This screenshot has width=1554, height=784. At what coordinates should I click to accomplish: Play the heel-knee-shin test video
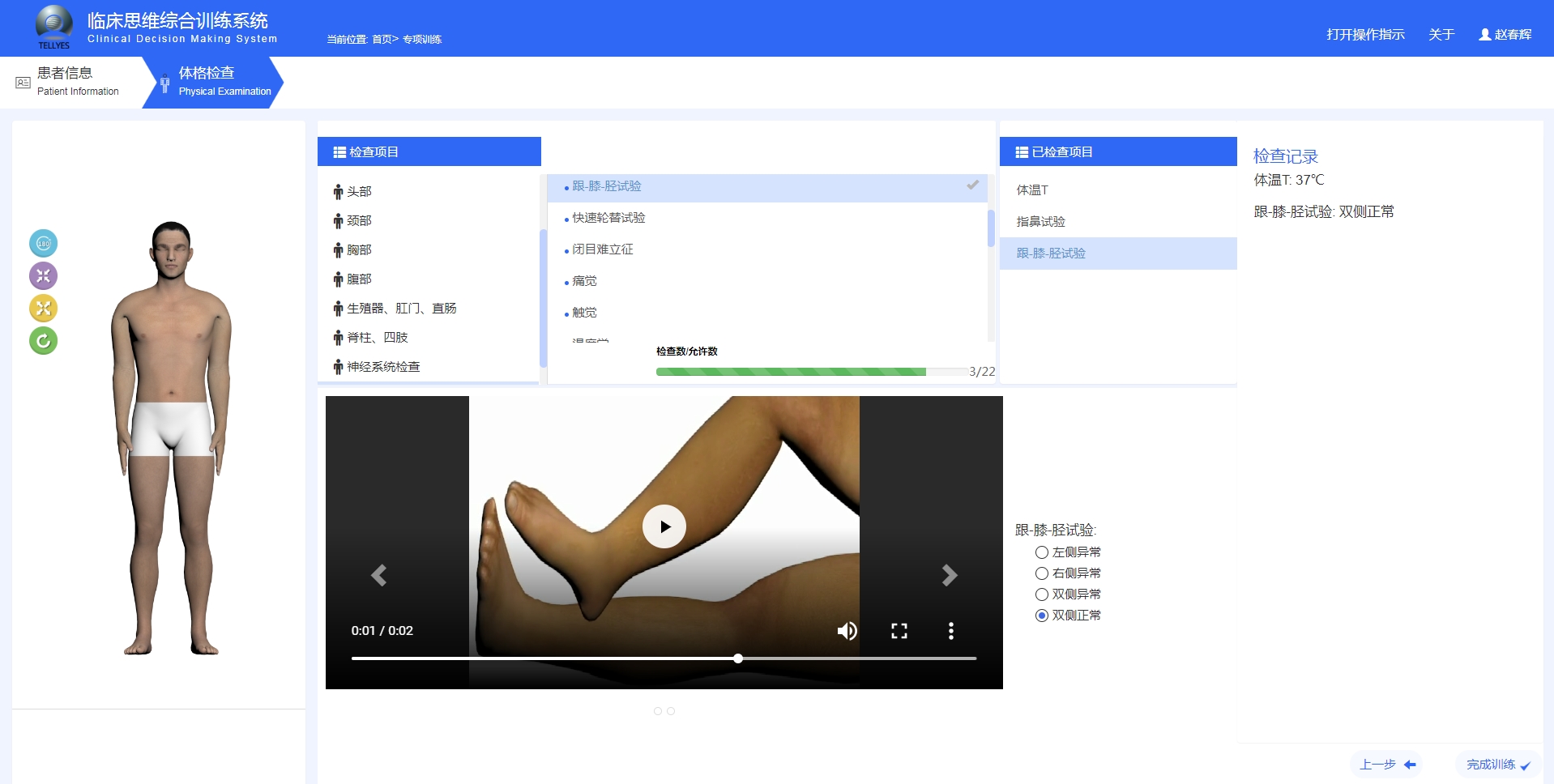pos(664,526)
